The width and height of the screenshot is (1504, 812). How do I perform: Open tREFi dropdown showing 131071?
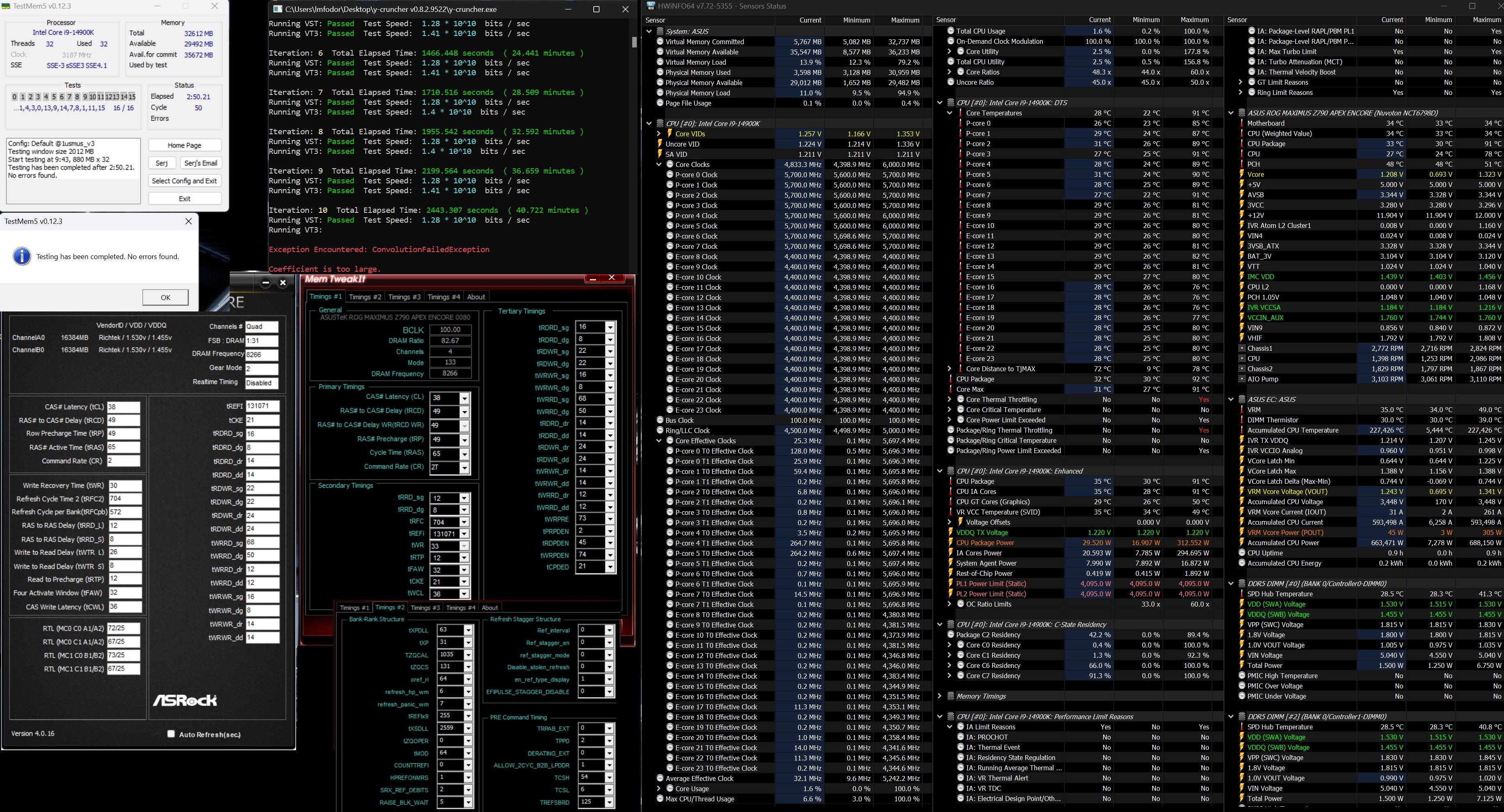point(464,534)
